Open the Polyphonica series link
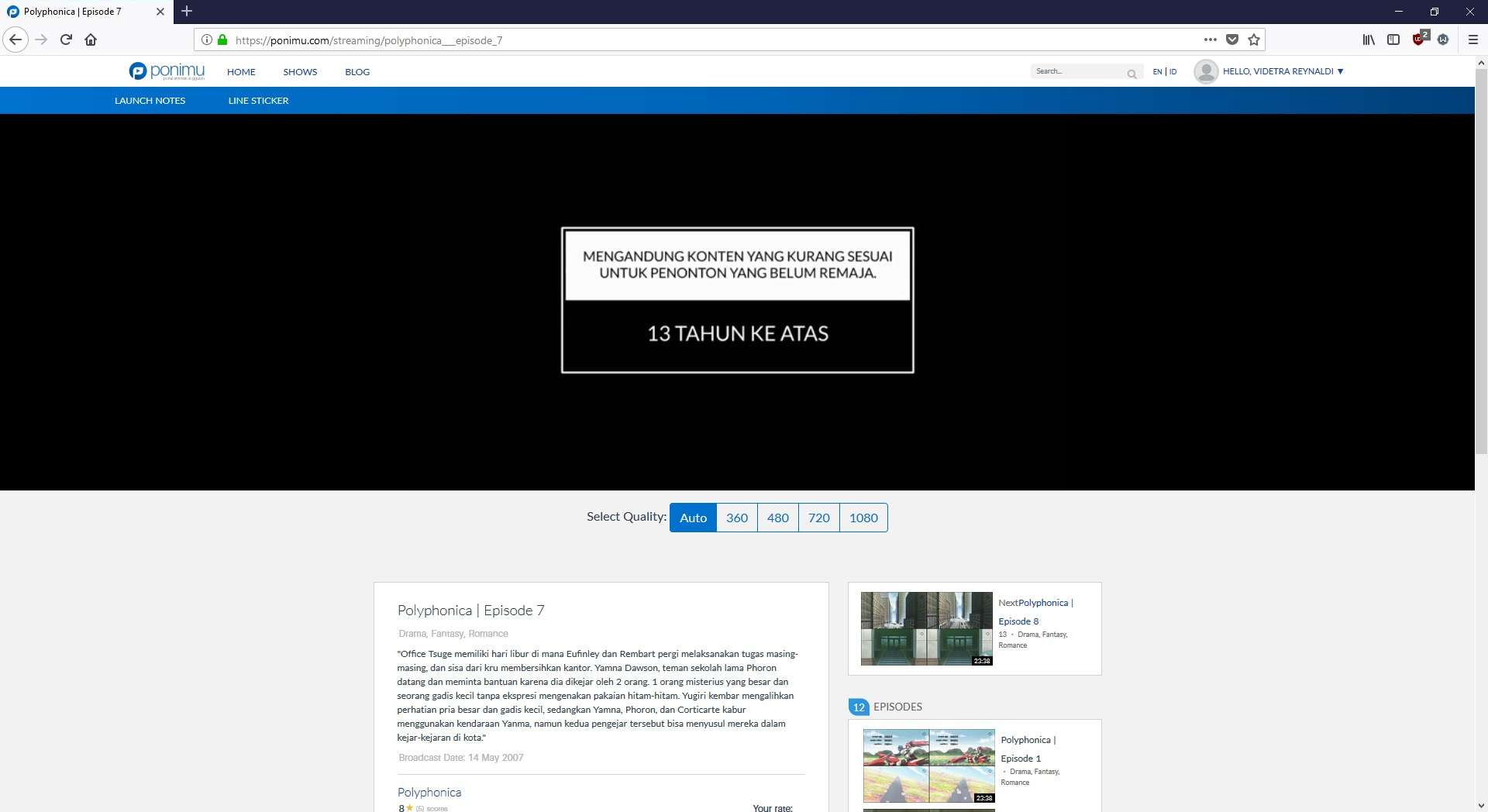This screenshot has height=812, width=1488. [429, 792]
